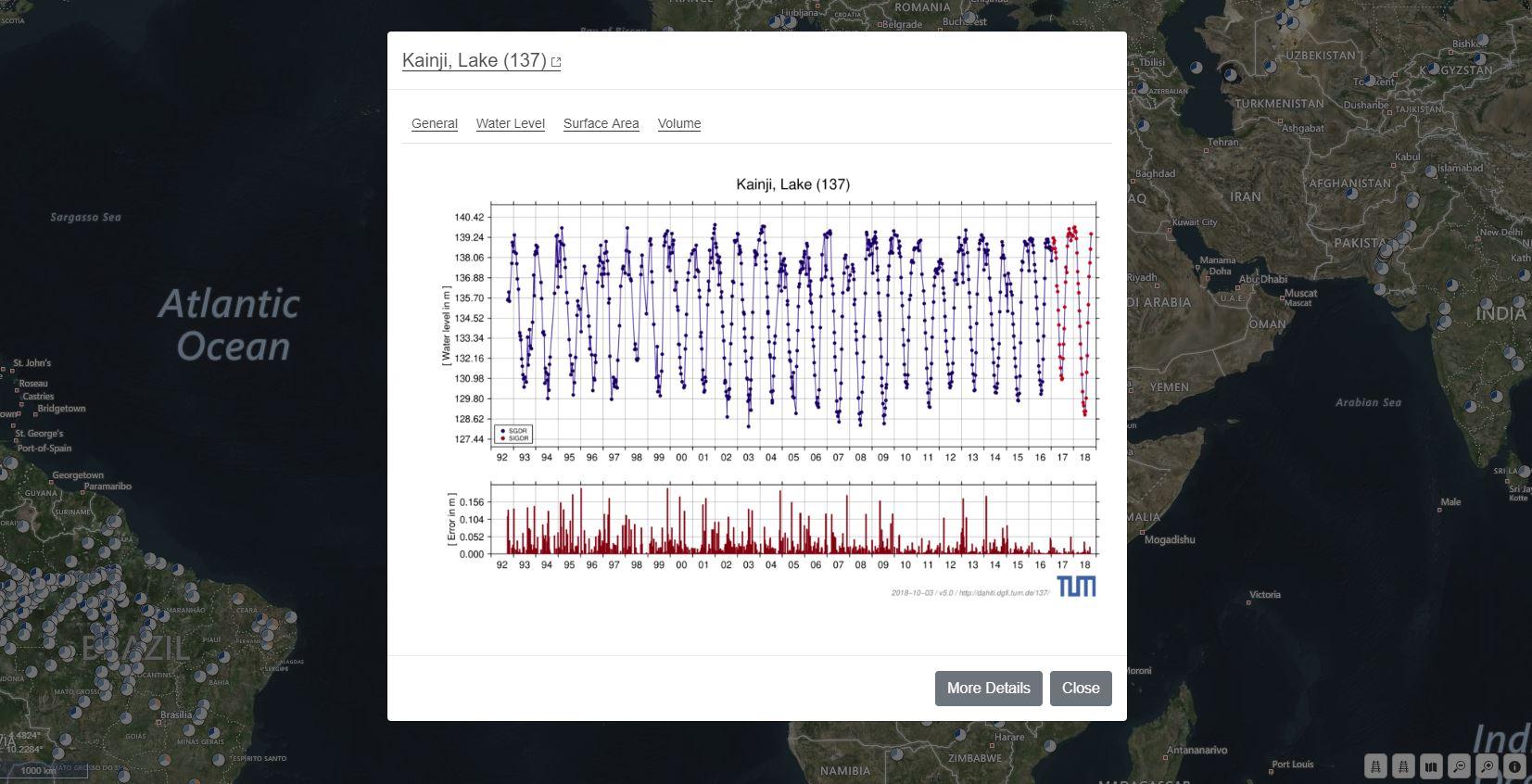This screenshot has height=784, width=1532.
Task: Click the second railway-track icon in map toolbar
Action: [1404, 766]
